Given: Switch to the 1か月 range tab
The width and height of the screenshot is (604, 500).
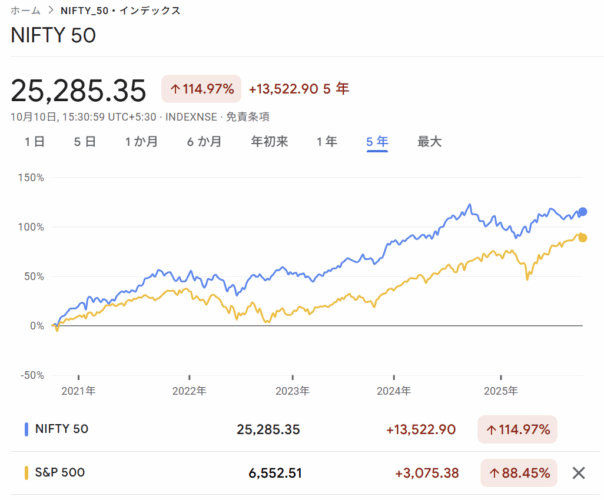Looking at the screenshot, I should [141, 142].
